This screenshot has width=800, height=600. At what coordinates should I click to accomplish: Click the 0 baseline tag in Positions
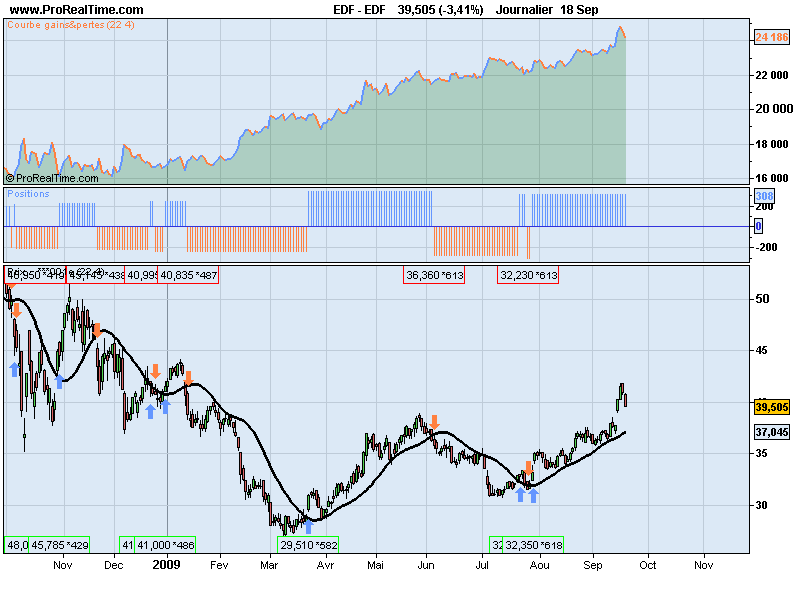click(759, 226)
